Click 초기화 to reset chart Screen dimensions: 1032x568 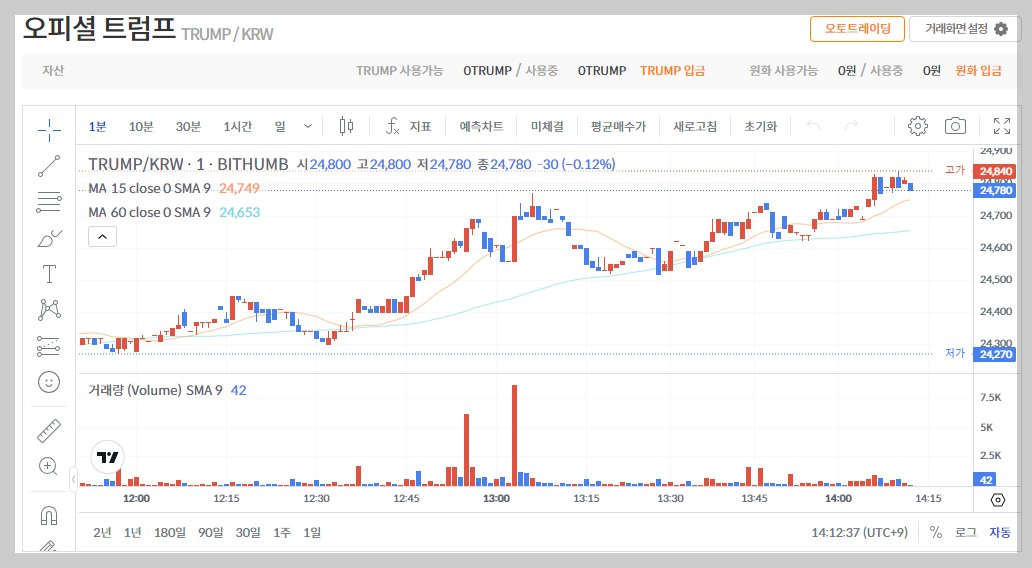[760, 126]
